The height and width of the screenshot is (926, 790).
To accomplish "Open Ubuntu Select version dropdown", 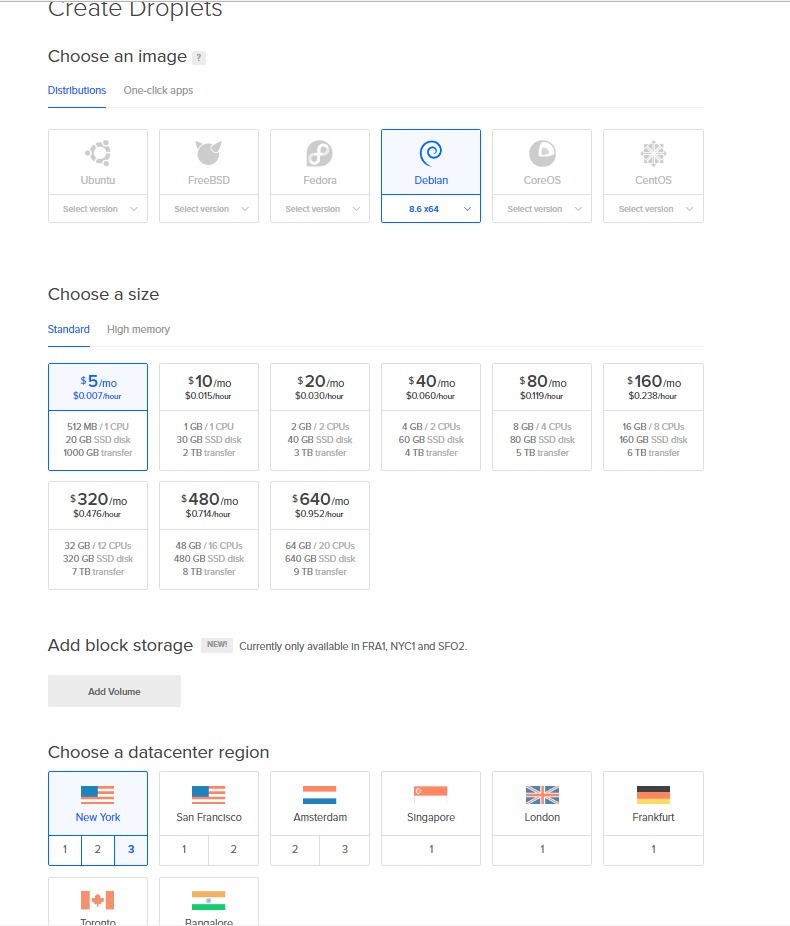I will (98, 209).
